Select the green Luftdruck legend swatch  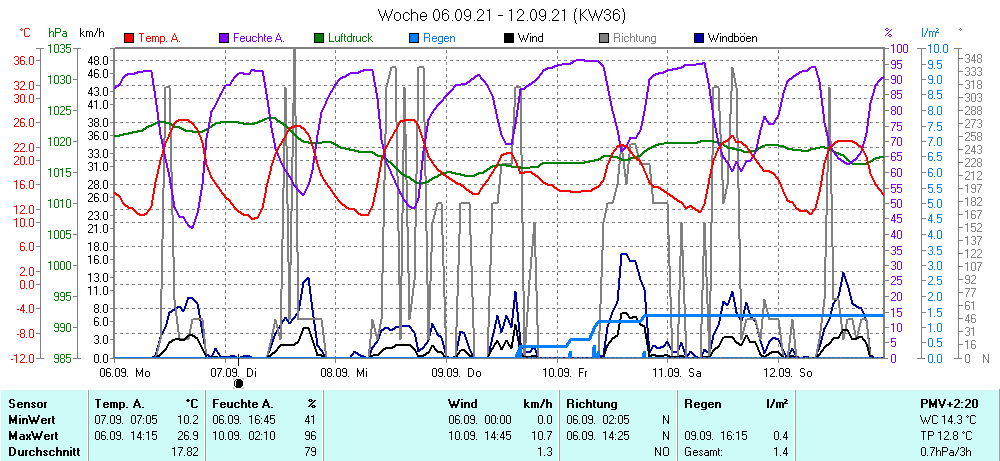319,38
